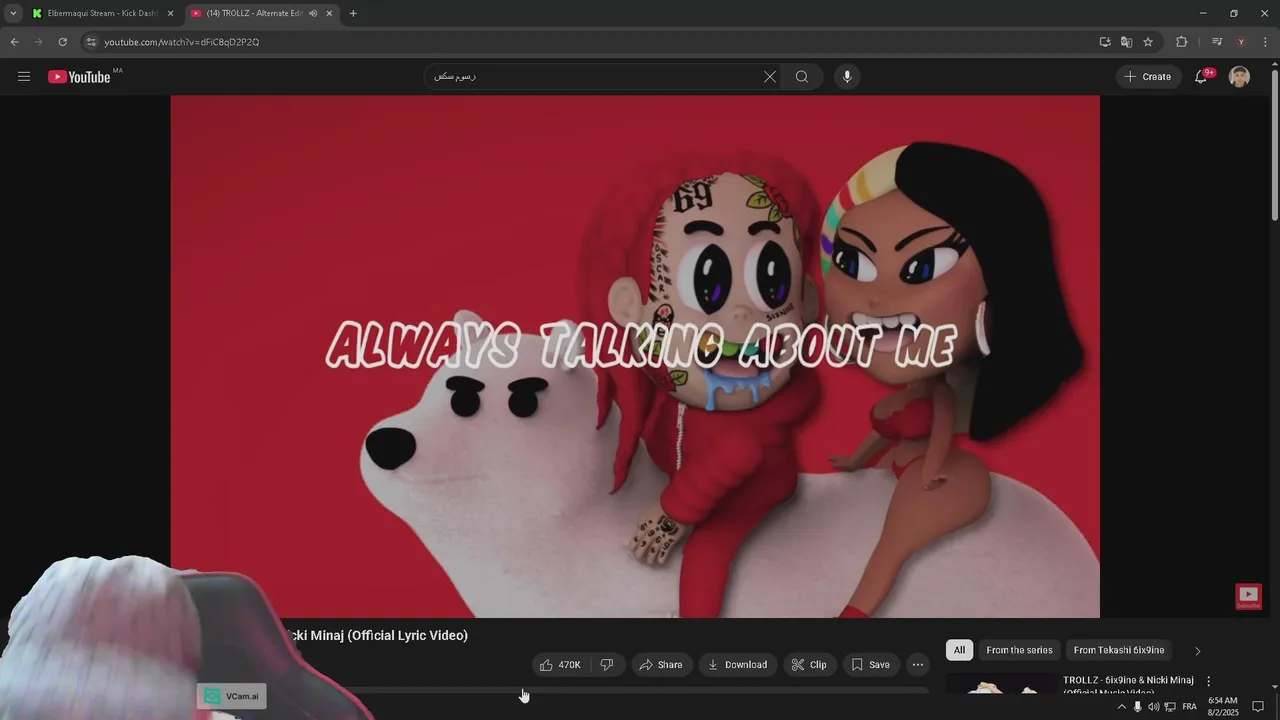Open the network tray icon
The image size is (1280, 720).
coord(1170,707)
